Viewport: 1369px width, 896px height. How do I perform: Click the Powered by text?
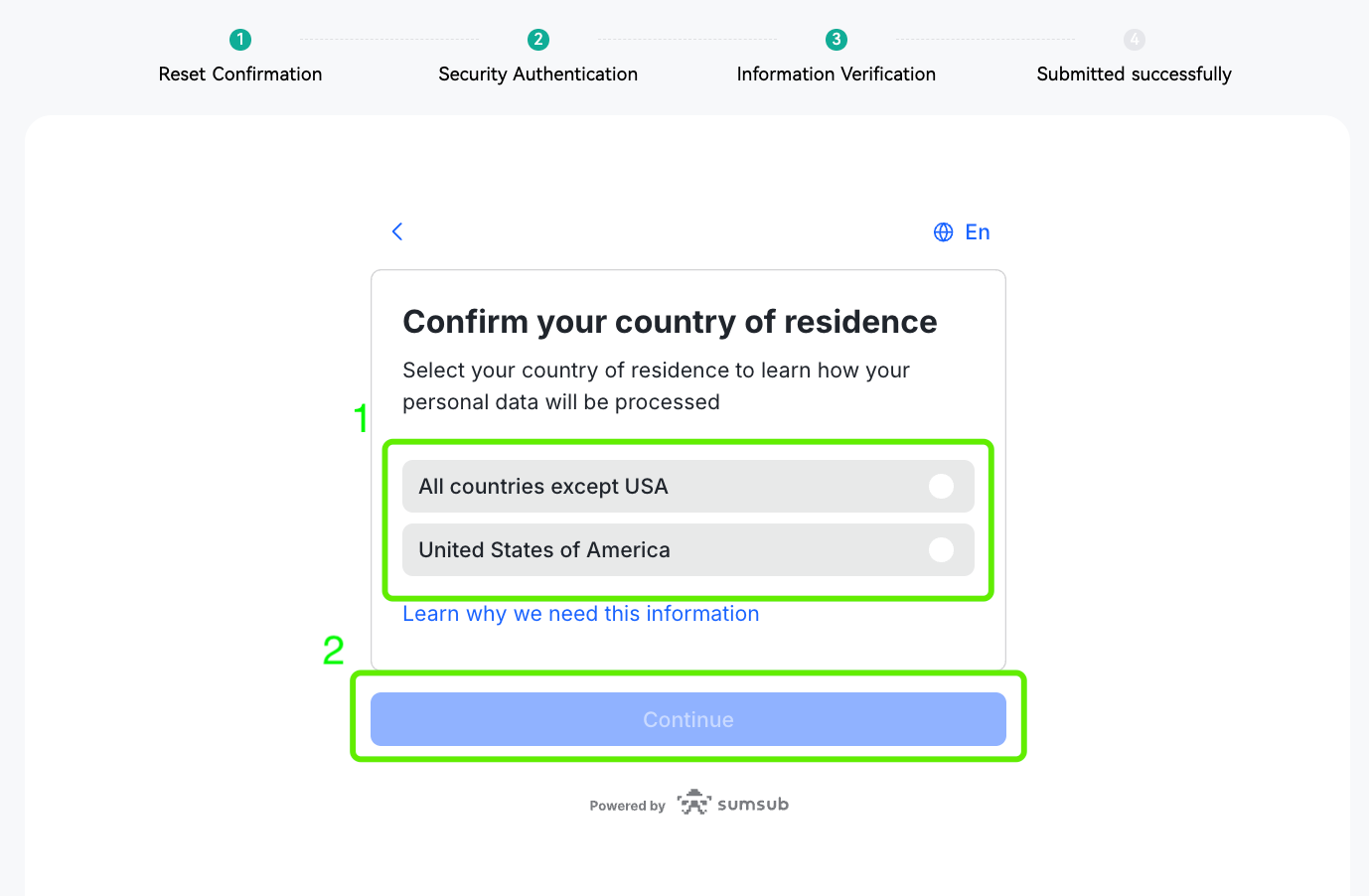click(x=627, y=806)
